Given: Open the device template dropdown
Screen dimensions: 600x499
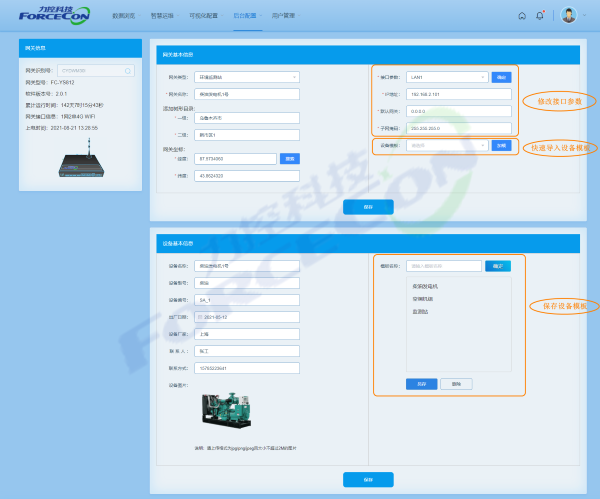Looking at the screenshot, I should coord(447,145).
